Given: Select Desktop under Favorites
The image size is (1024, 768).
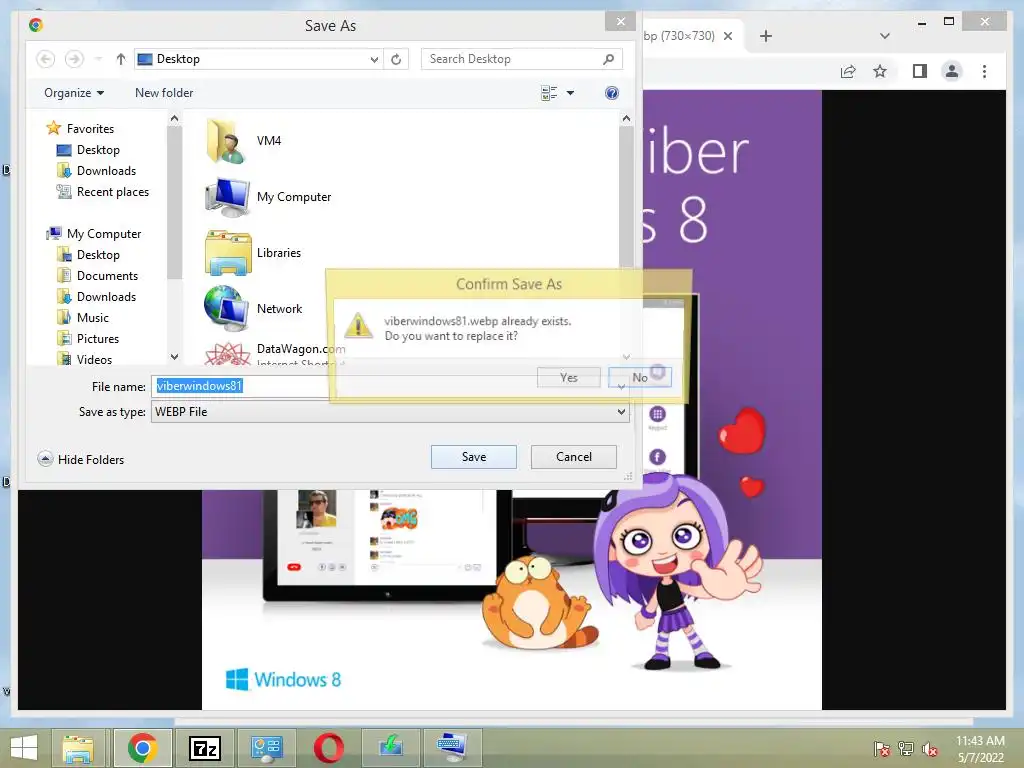Looking at the screenshot, I should (88, 150).
